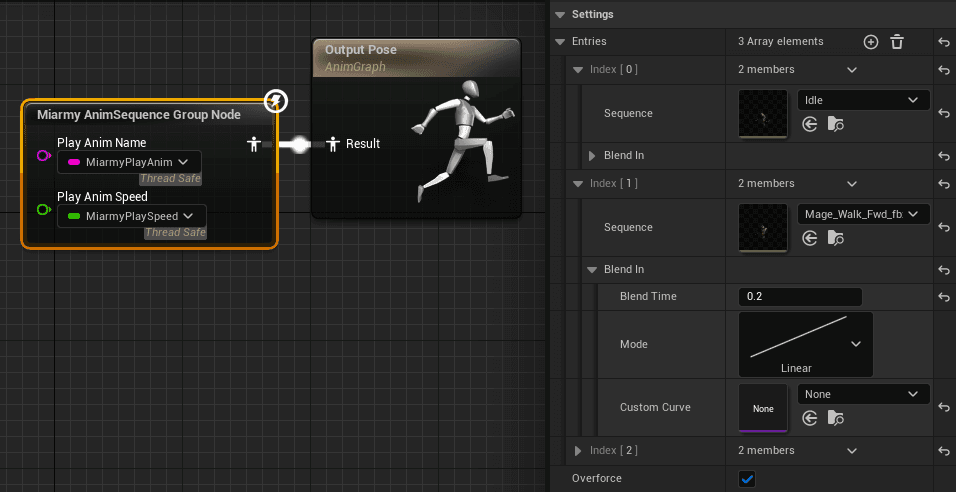This screenshot has height=492, width=956.
Task: Browse to Mage_Walk_Fwd asset in Content Browser
Action: (836, 238)
